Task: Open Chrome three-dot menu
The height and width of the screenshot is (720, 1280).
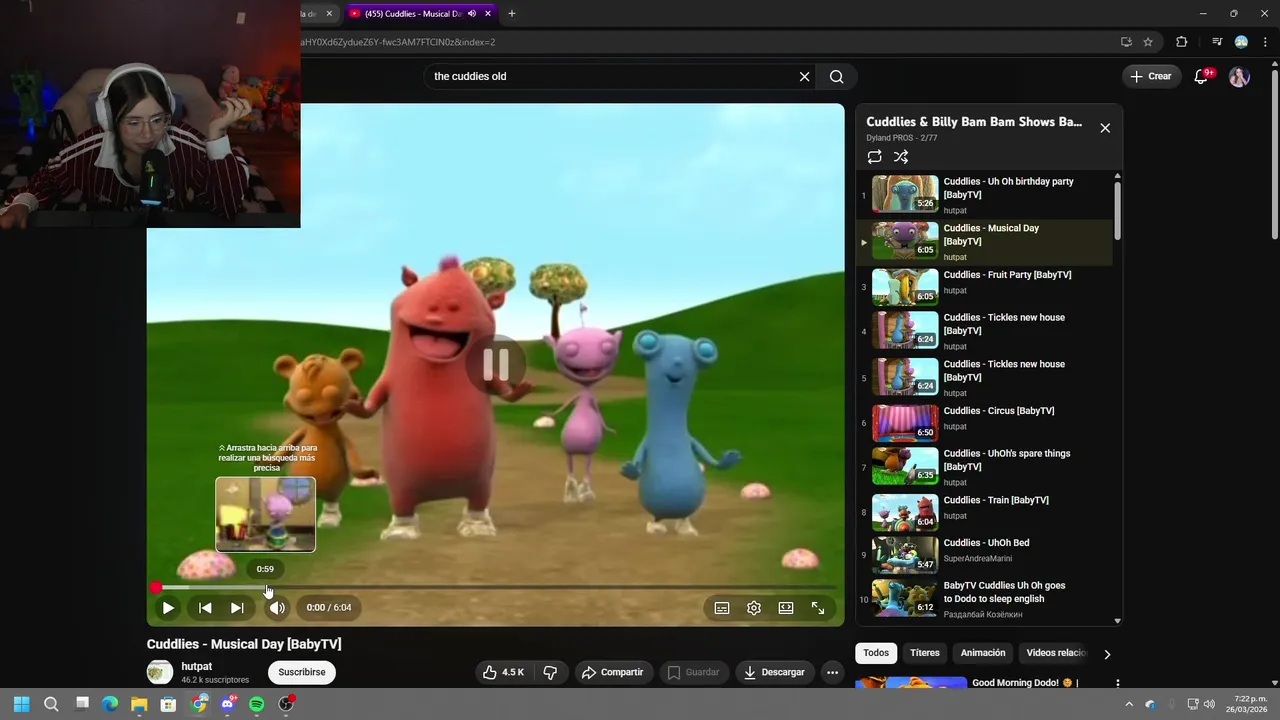Action: [x=1265, y=42]
